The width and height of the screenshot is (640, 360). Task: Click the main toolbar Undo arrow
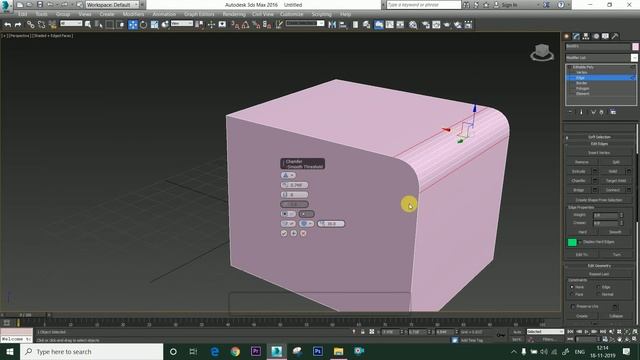click(7, 24)
